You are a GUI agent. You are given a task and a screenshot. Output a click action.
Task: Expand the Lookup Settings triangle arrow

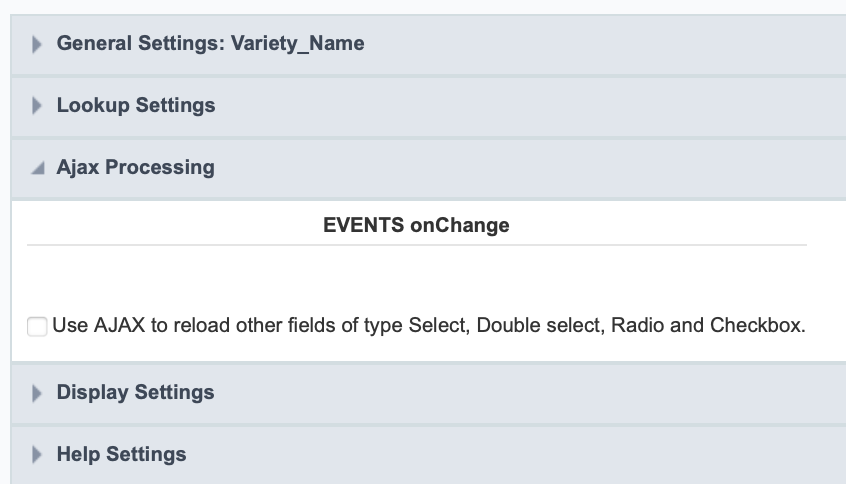click(x=38, y=106)
